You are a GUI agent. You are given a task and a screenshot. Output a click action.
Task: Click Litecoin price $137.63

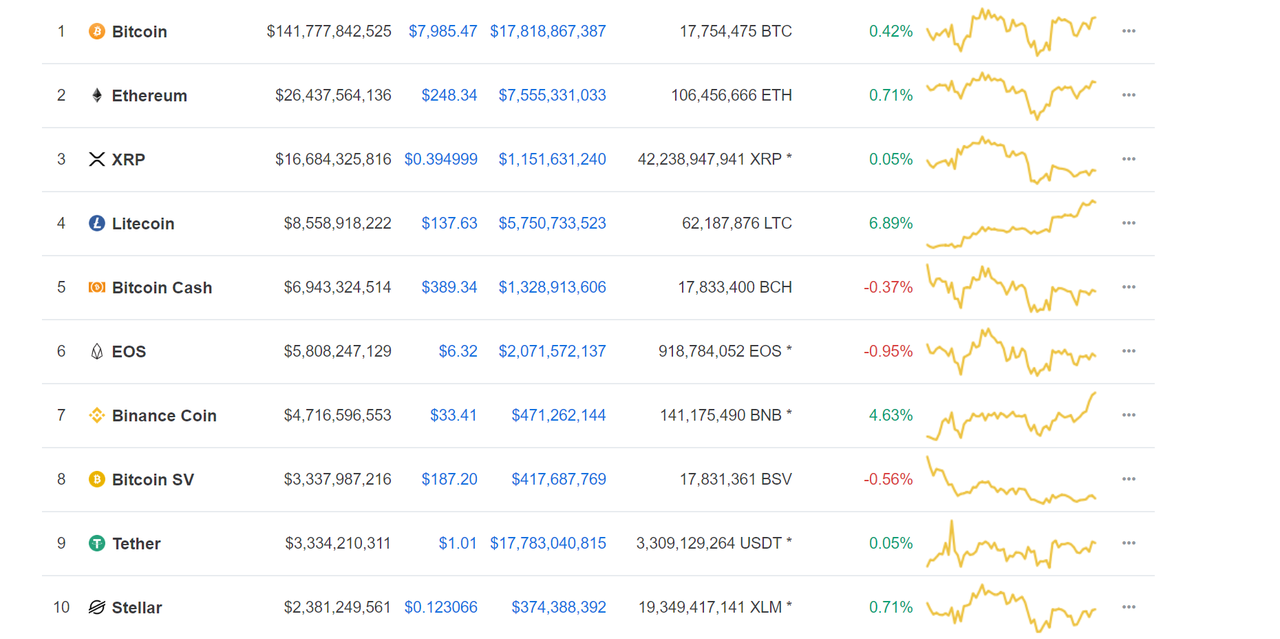[449, 223]
